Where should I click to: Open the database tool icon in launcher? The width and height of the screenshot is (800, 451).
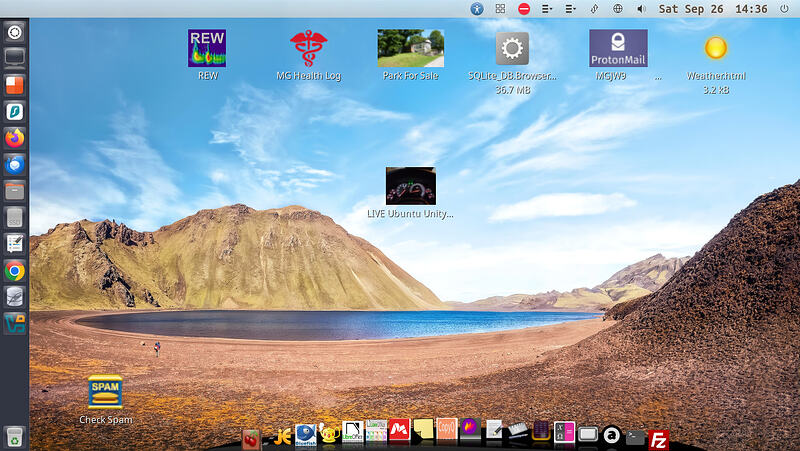pyautogui.click(x=14, y=297)
